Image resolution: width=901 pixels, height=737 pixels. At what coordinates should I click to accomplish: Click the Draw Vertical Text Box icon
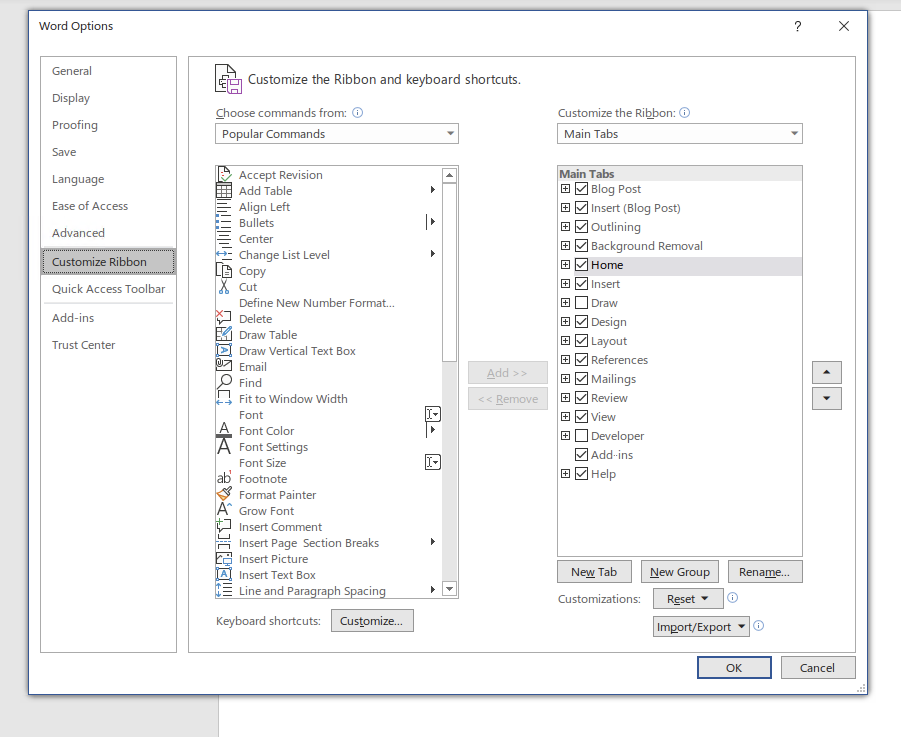224,350
